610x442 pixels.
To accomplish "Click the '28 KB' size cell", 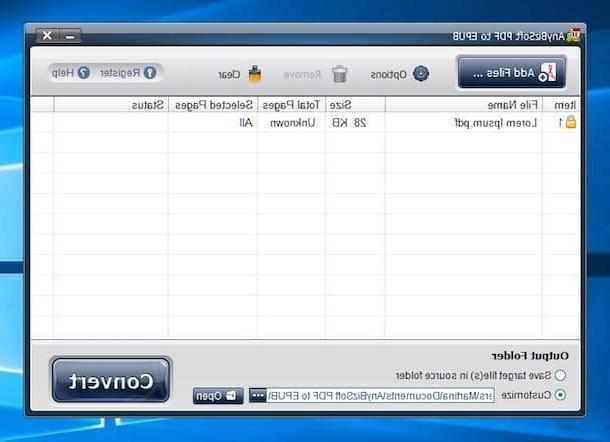I will pos(349,123).
